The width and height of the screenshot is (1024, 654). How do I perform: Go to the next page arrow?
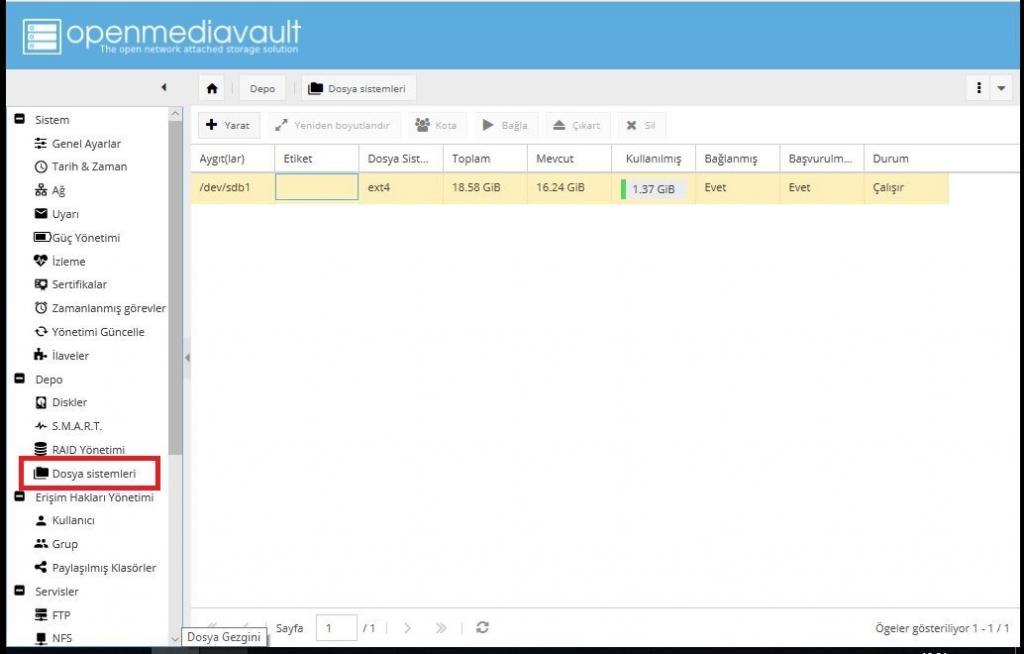408,628
